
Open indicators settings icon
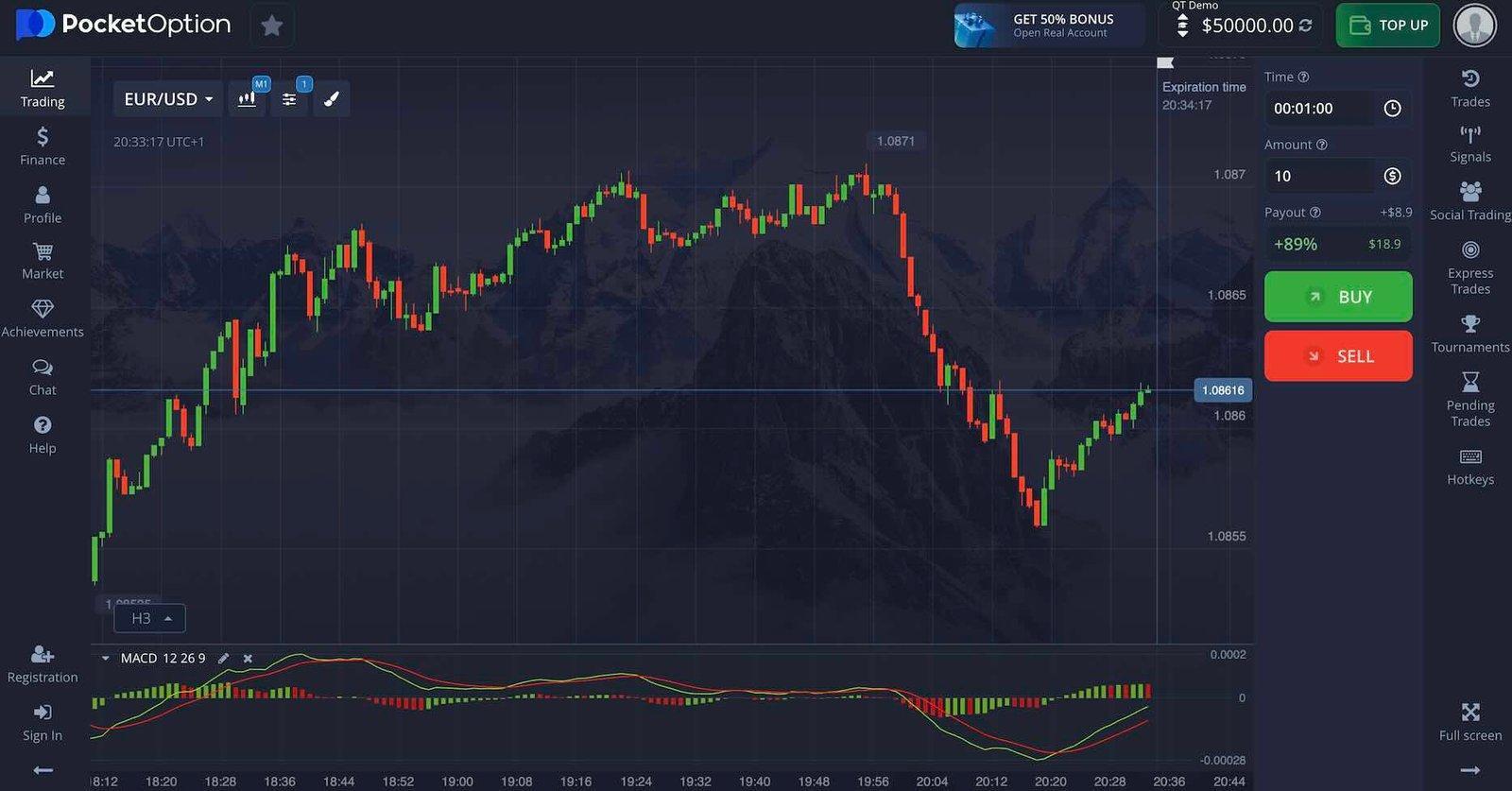coord(289,98)
